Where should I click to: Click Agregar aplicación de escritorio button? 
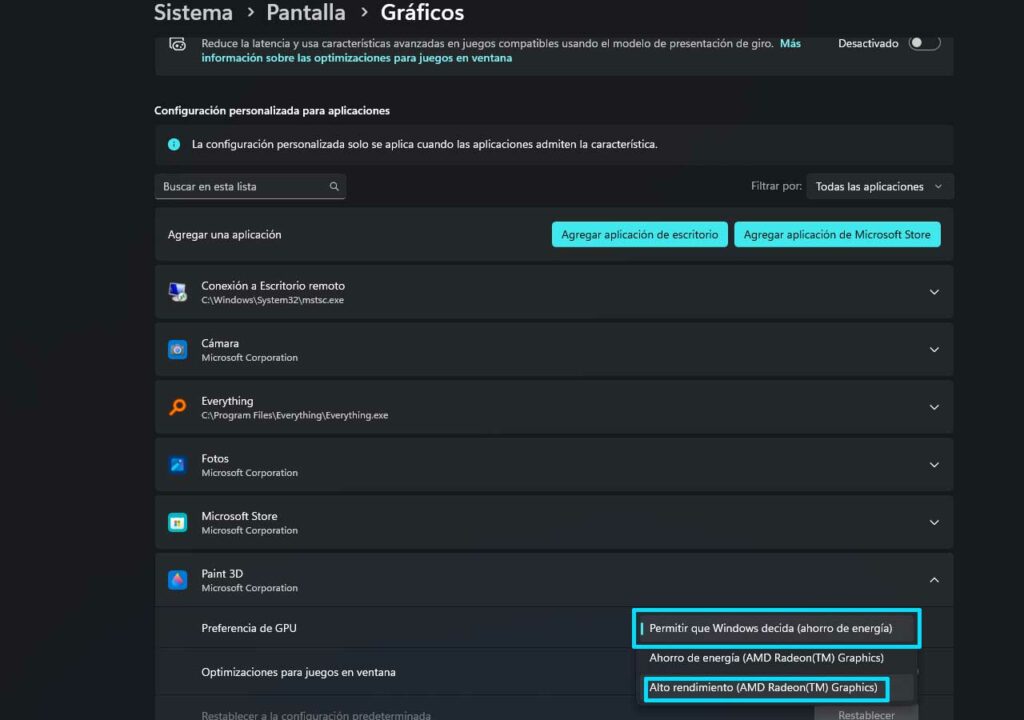[639, 235]
